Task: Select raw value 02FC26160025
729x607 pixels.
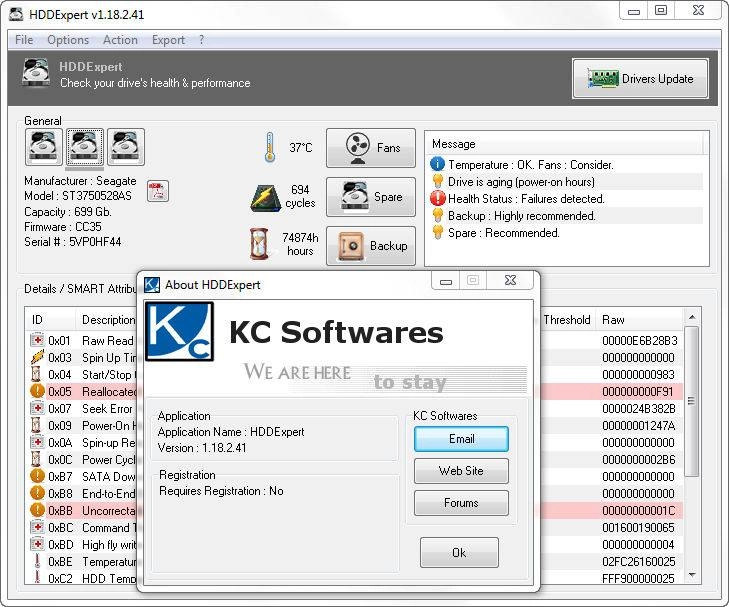Action: 638,561
